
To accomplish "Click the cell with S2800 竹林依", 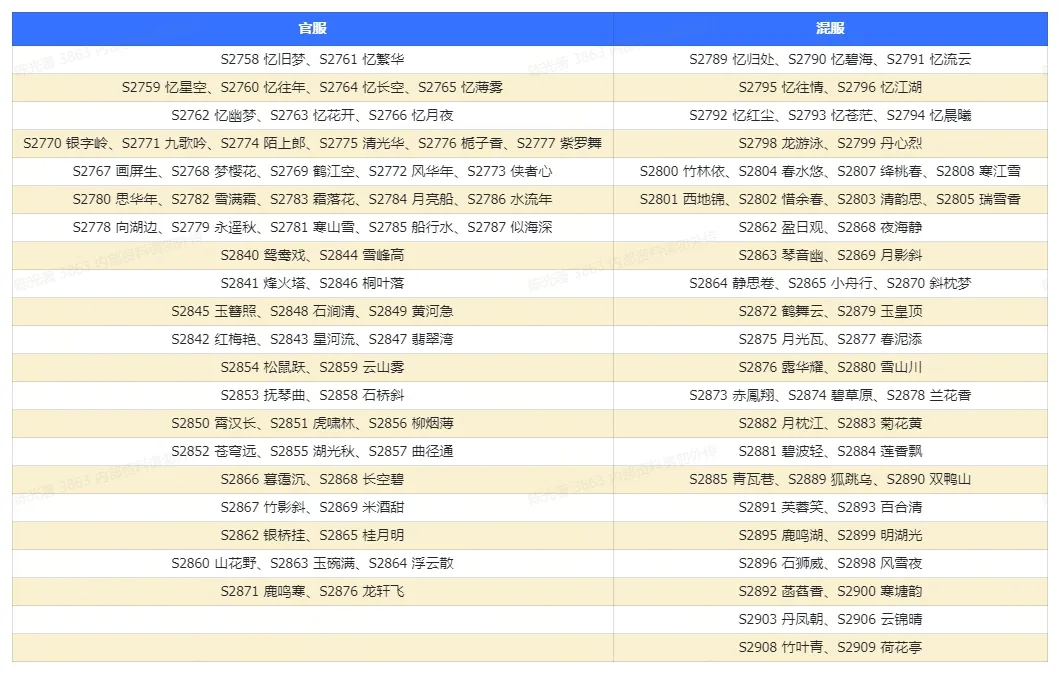I will 830,172.
